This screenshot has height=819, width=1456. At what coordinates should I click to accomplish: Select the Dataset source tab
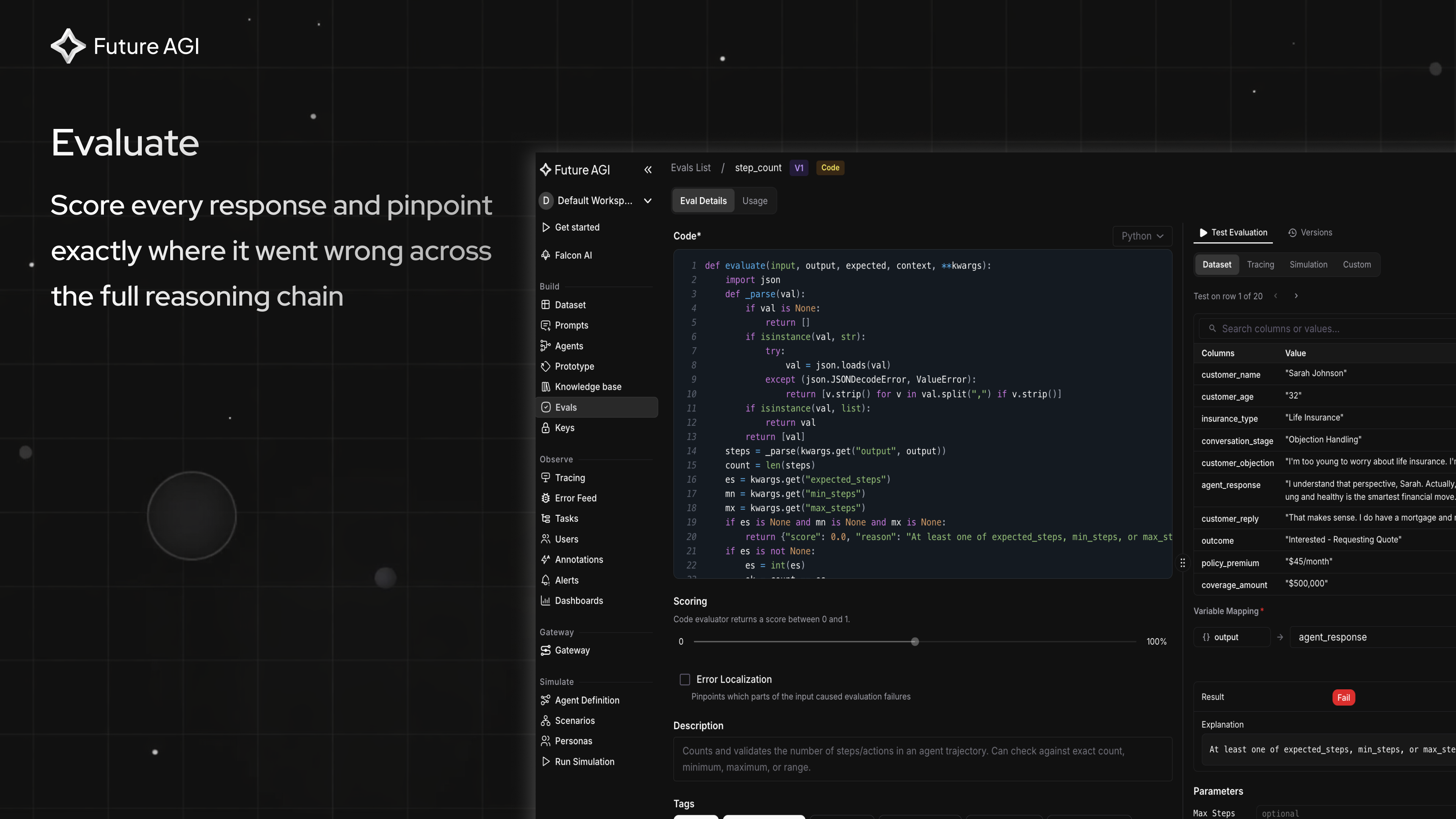tap(1216, 265)
